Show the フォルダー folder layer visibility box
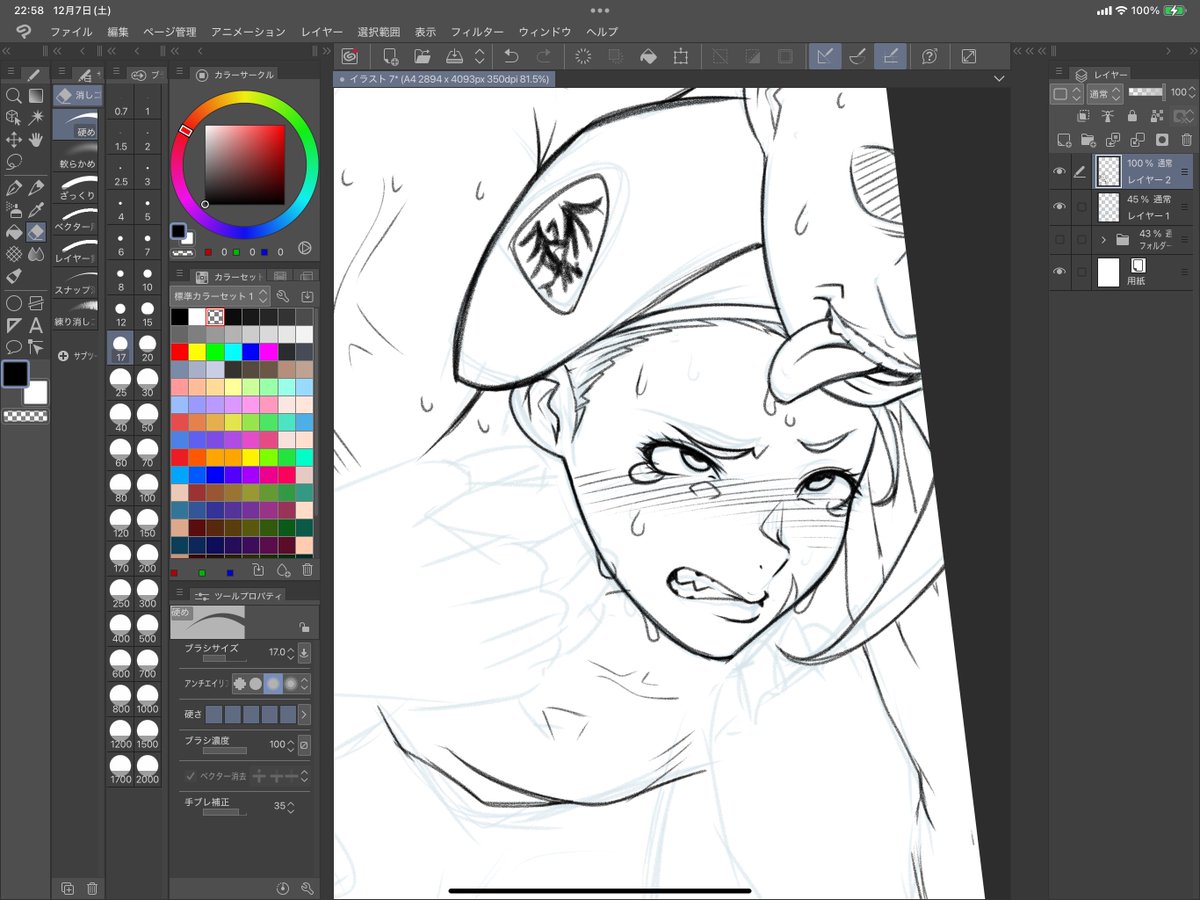This screenshot has height=900, width=1200. pos(1059,240)
